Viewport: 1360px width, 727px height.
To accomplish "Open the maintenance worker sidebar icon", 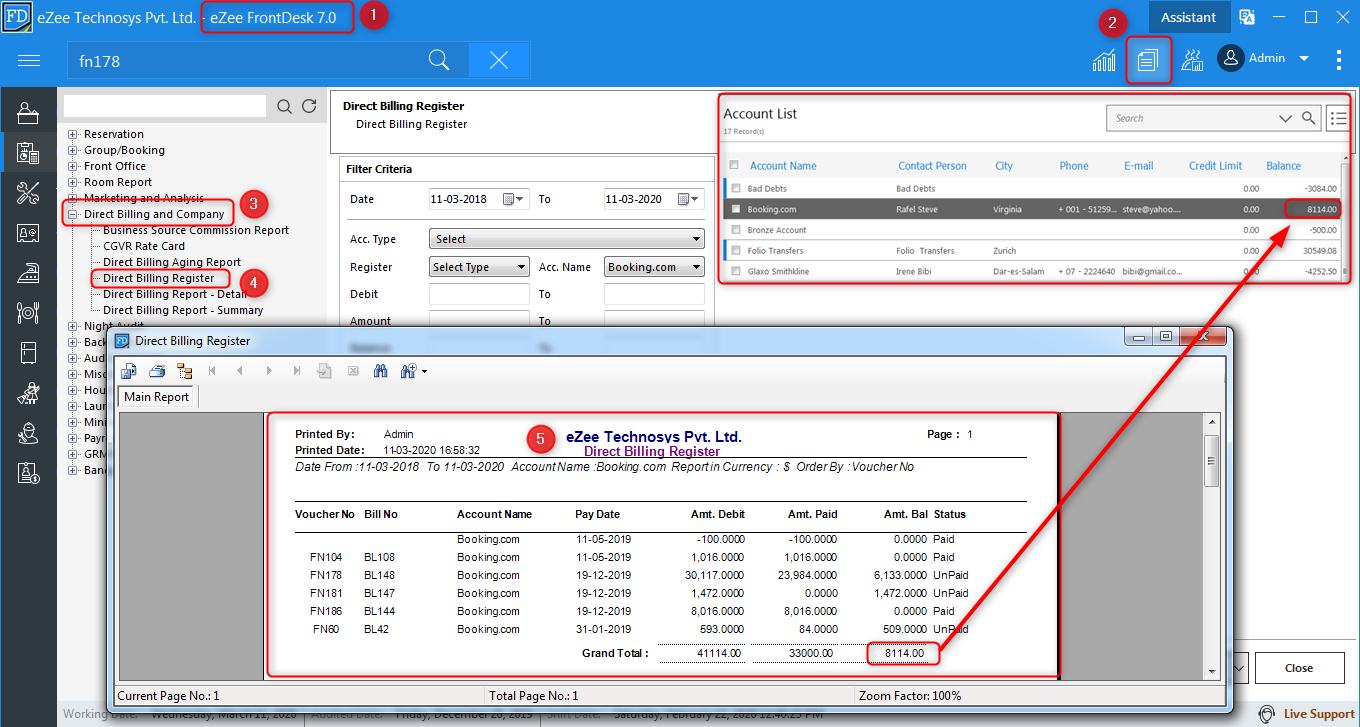I will [28, 433].
